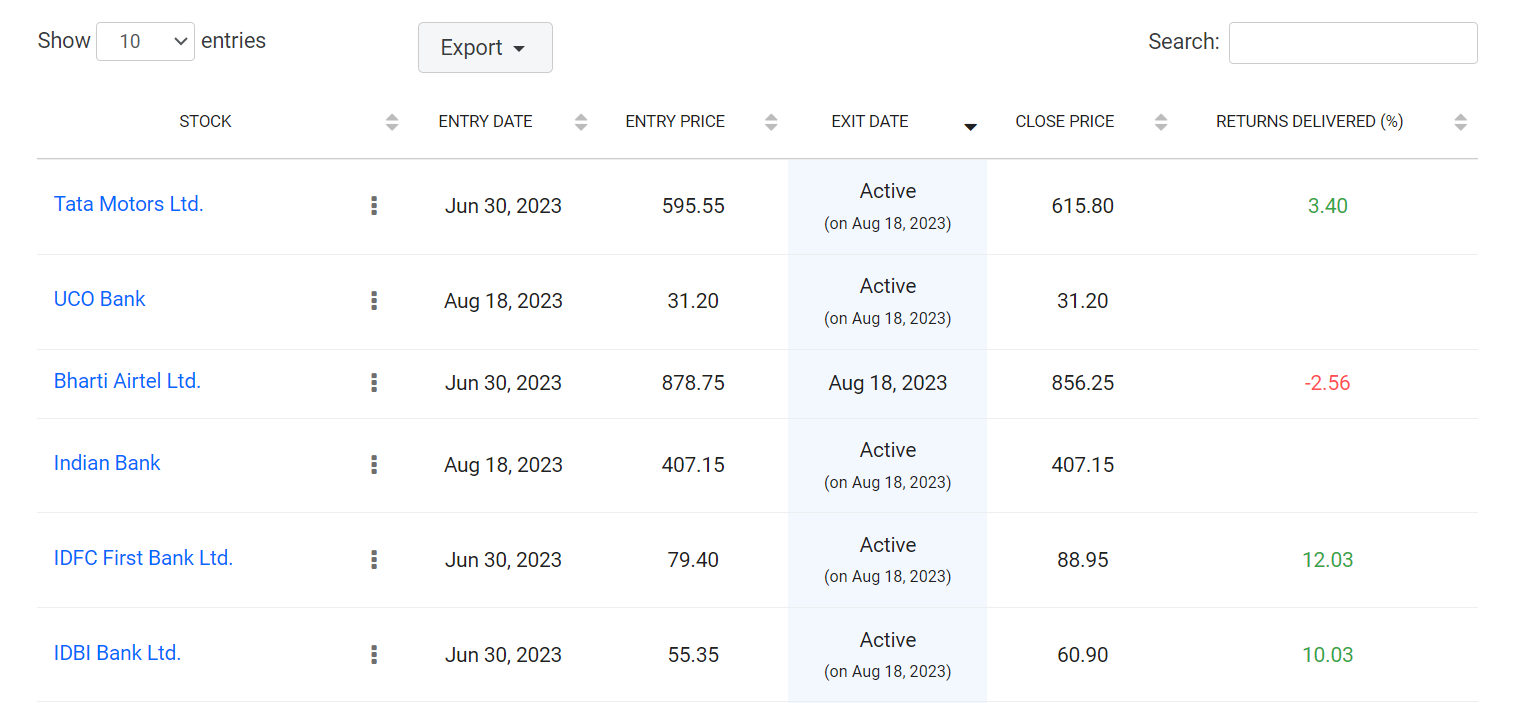Screen dimensions: 1525x703
Task: Sort by the Stock column arrows
Action: point(392,122)
